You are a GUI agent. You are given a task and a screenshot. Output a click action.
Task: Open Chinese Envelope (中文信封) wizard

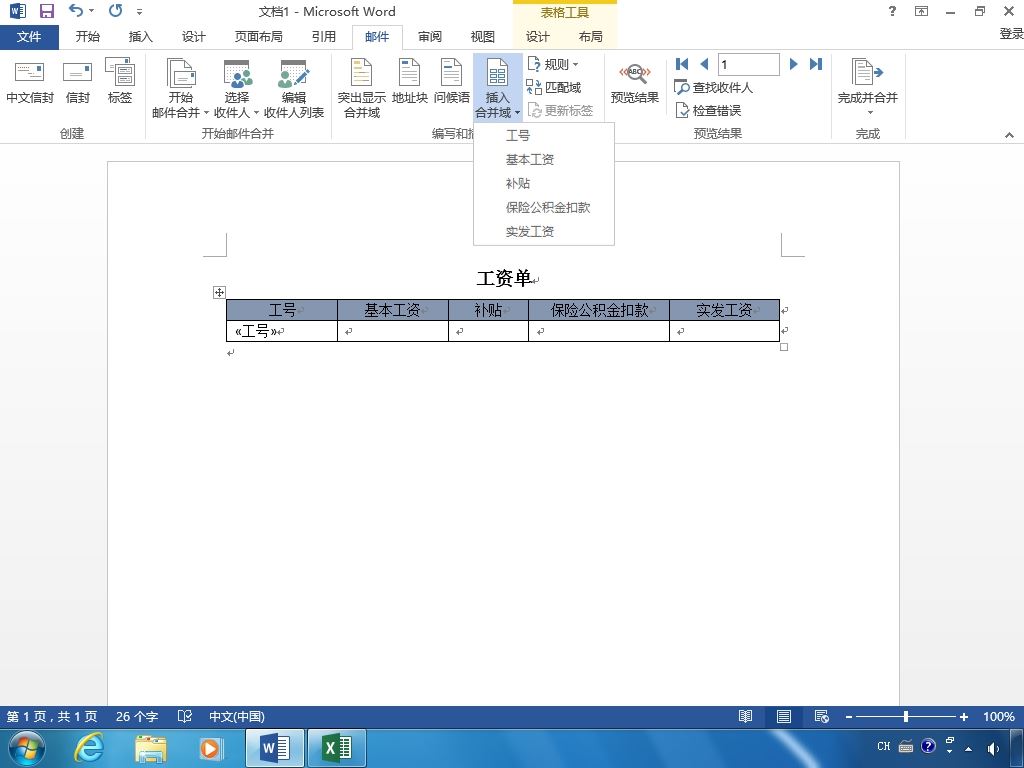[x=29, y=83]
